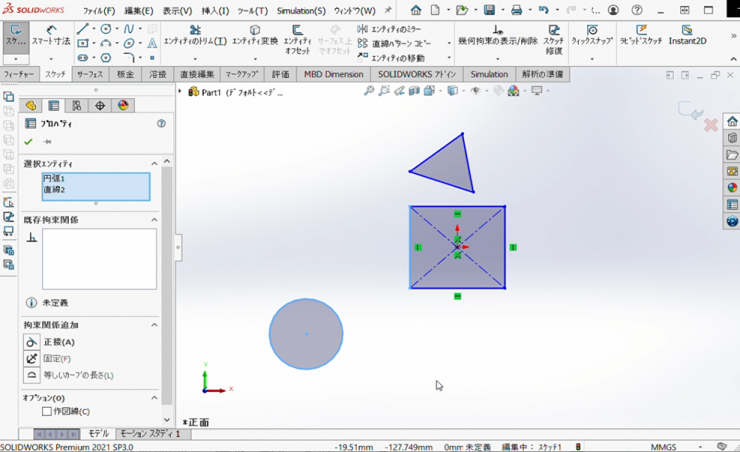740x452 pixels.
Task: Expand the Part1 feature tree flyout
Action: 180,92
